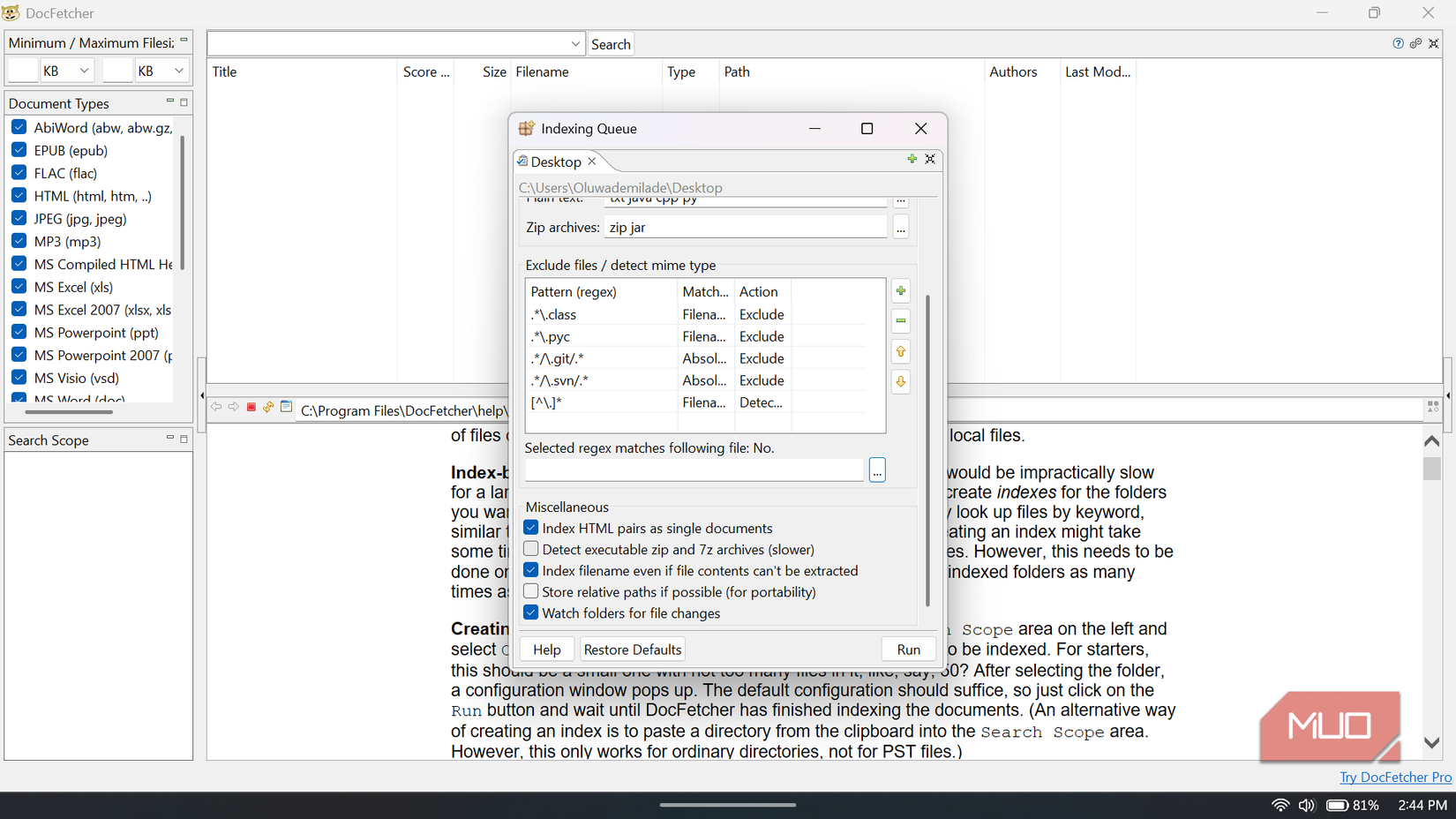This screenshot has width=1456, height=819.
Task: Click the Wi-Fi icon in the taskbar
Action: pos(1280,805)
